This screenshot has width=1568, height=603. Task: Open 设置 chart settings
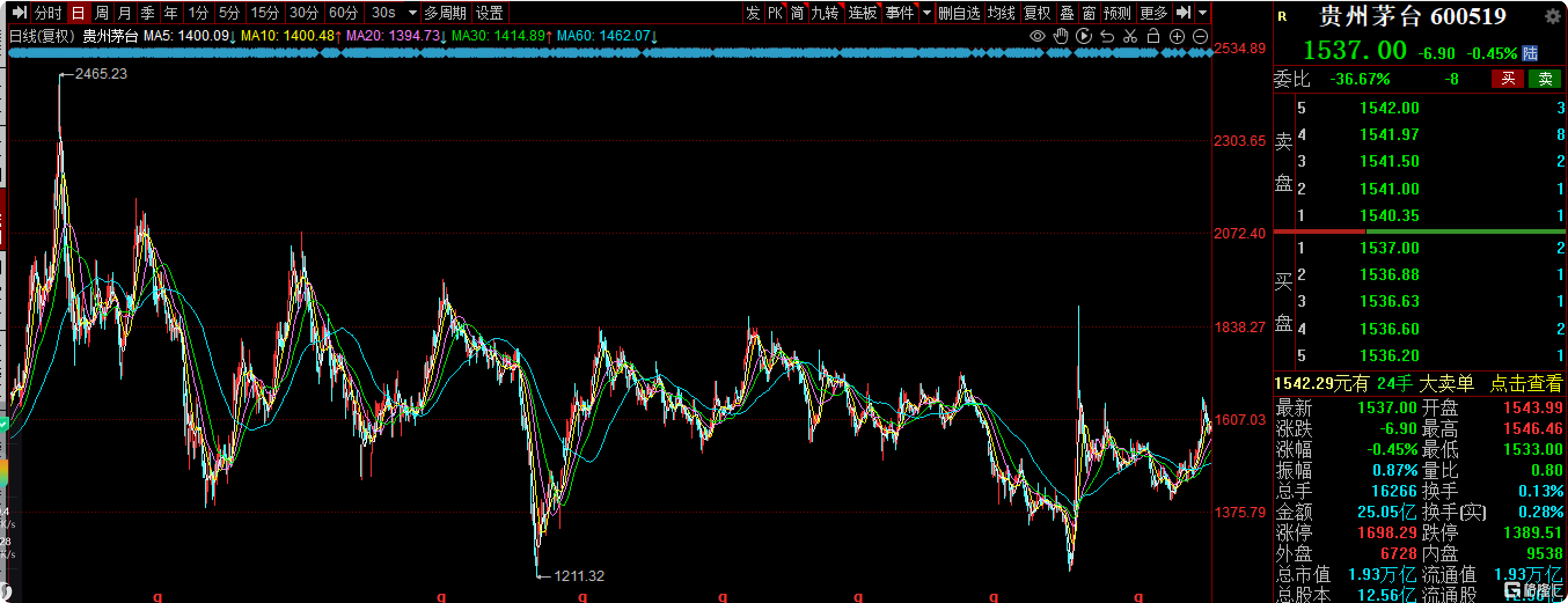(490, 13)
